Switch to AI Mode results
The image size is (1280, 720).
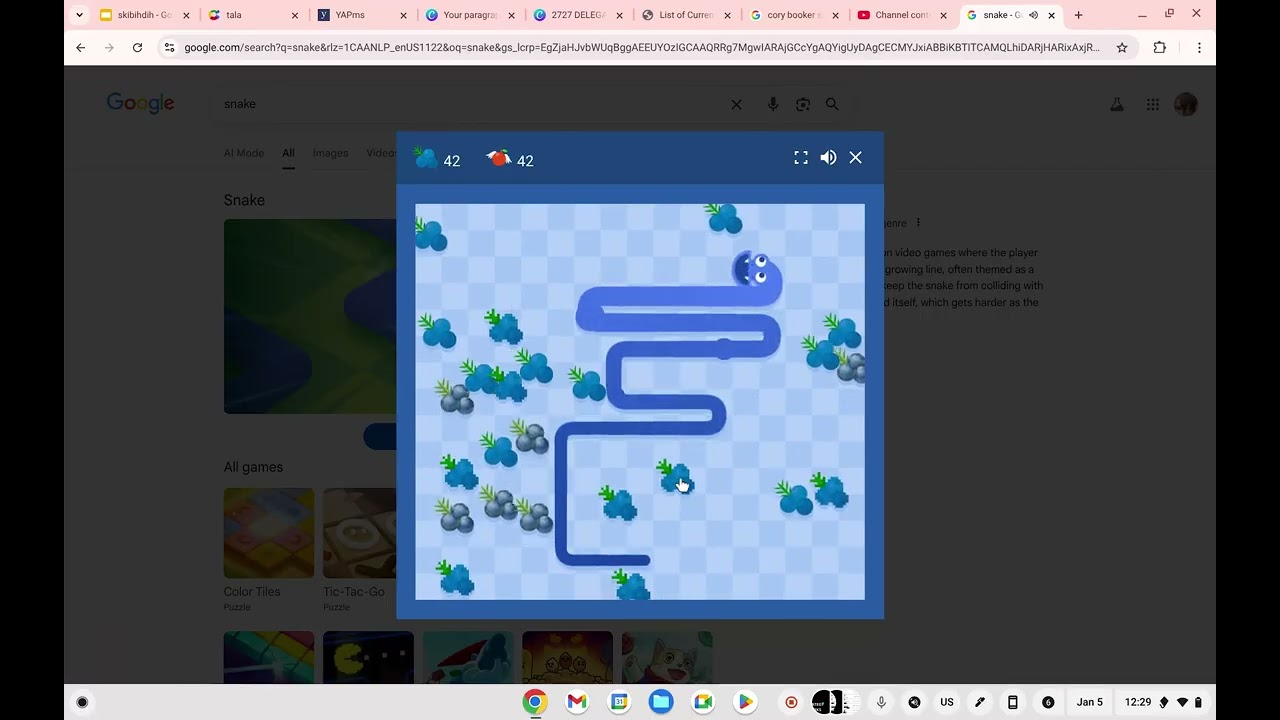pos(244,153)
